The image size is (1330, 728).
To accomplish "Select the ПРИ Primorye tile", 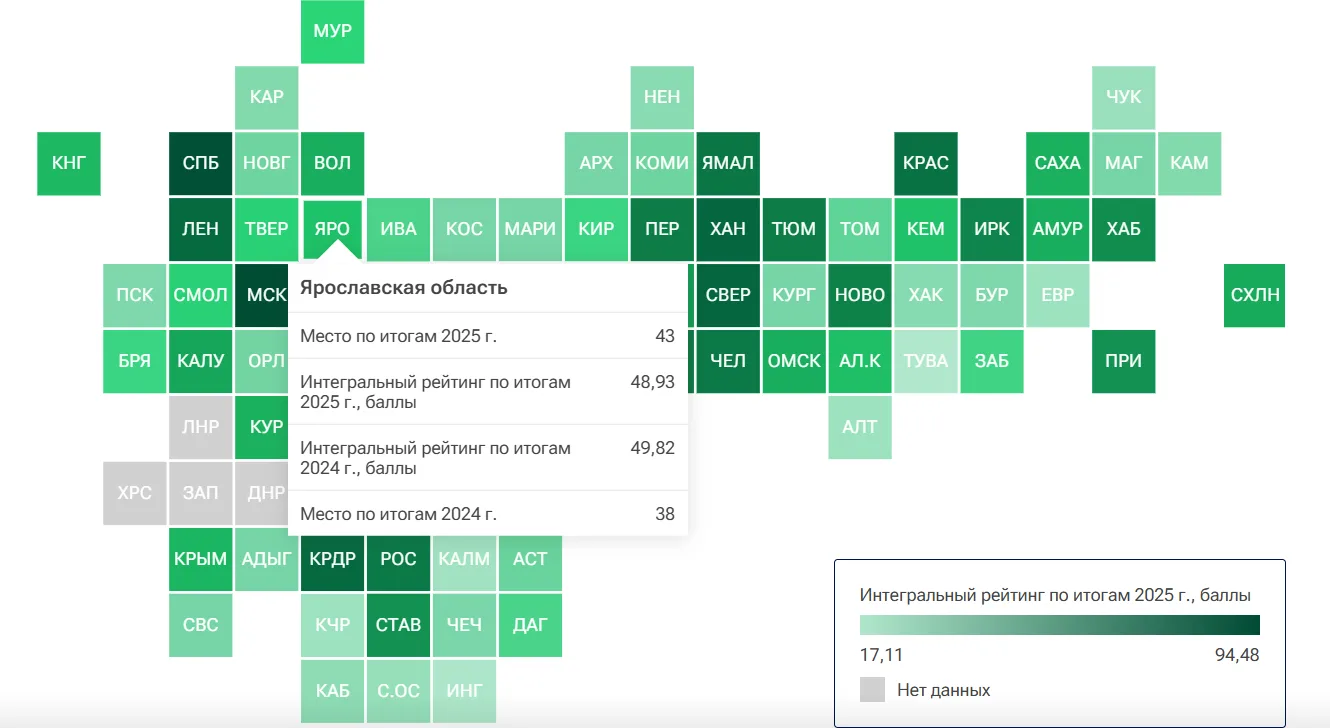I will pos(1124,361).
